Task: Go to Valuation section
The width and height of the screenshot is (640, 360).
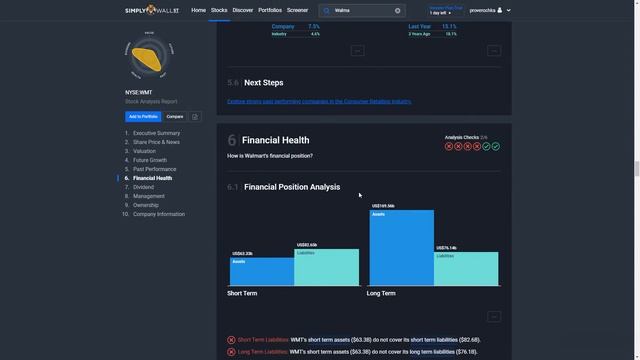Action: tap(144, 151)
